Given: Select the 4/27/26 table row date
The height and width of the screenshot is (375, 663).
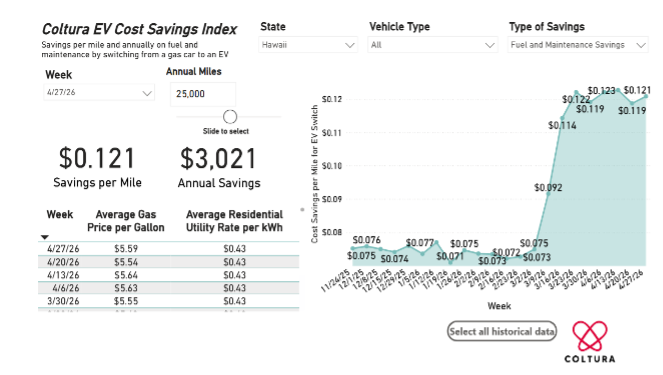Looking at the screenshot, I should click(x=63, y=249).
